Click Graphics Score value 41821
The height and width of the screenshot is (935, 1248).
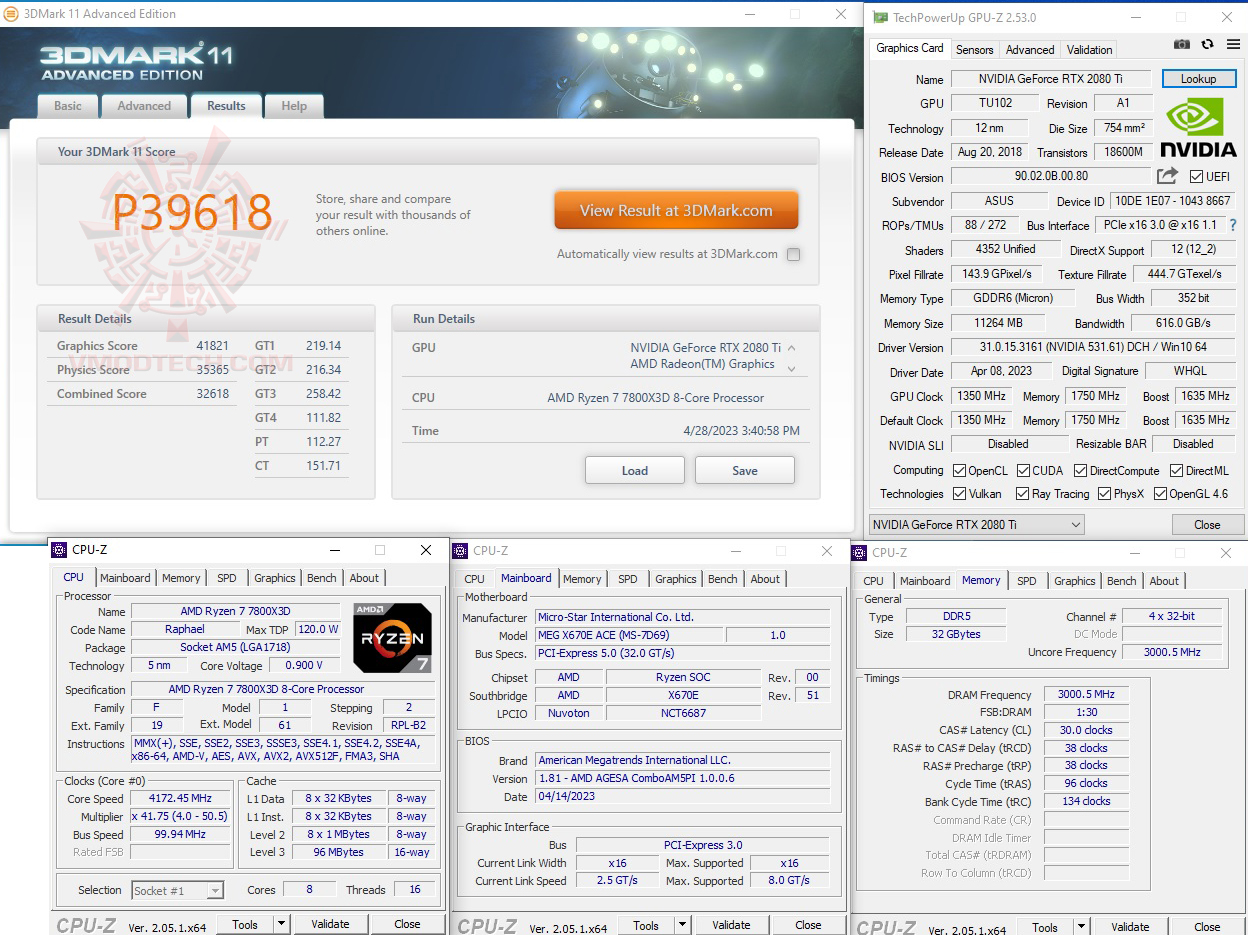pos(213,346)
